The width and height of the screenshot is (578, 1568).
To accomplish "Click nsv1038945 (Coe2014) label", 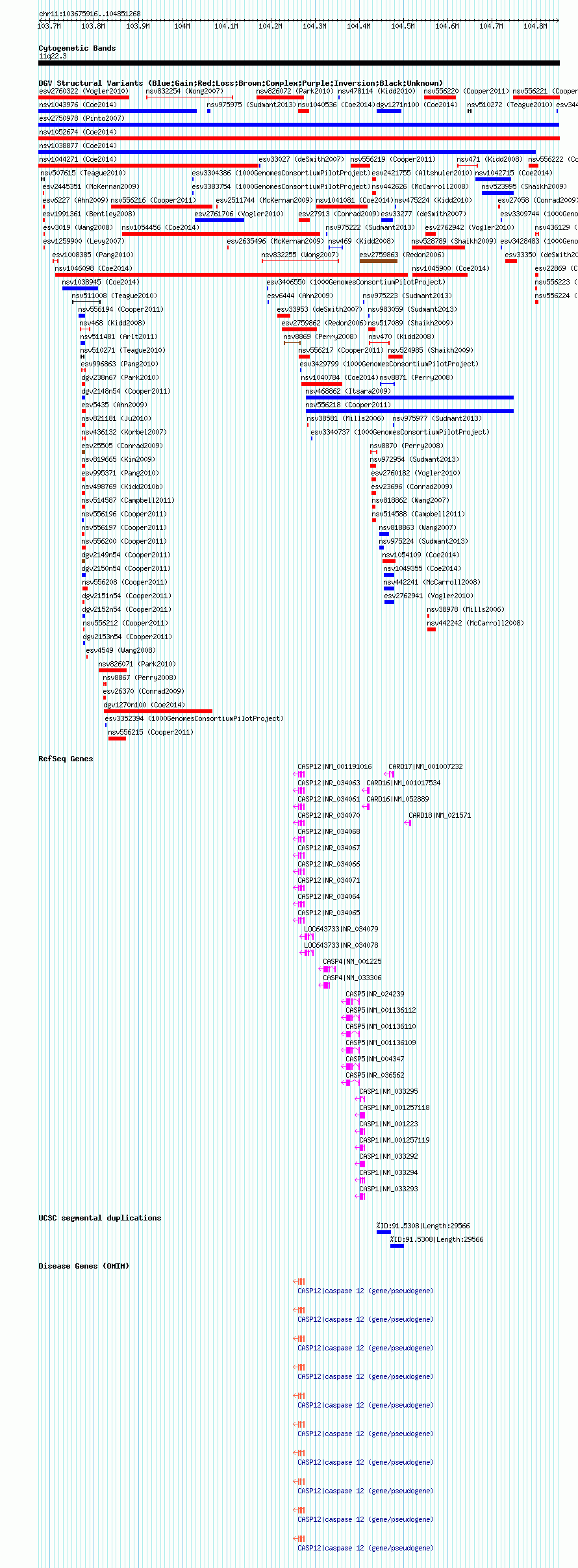I will coord(101,282).
